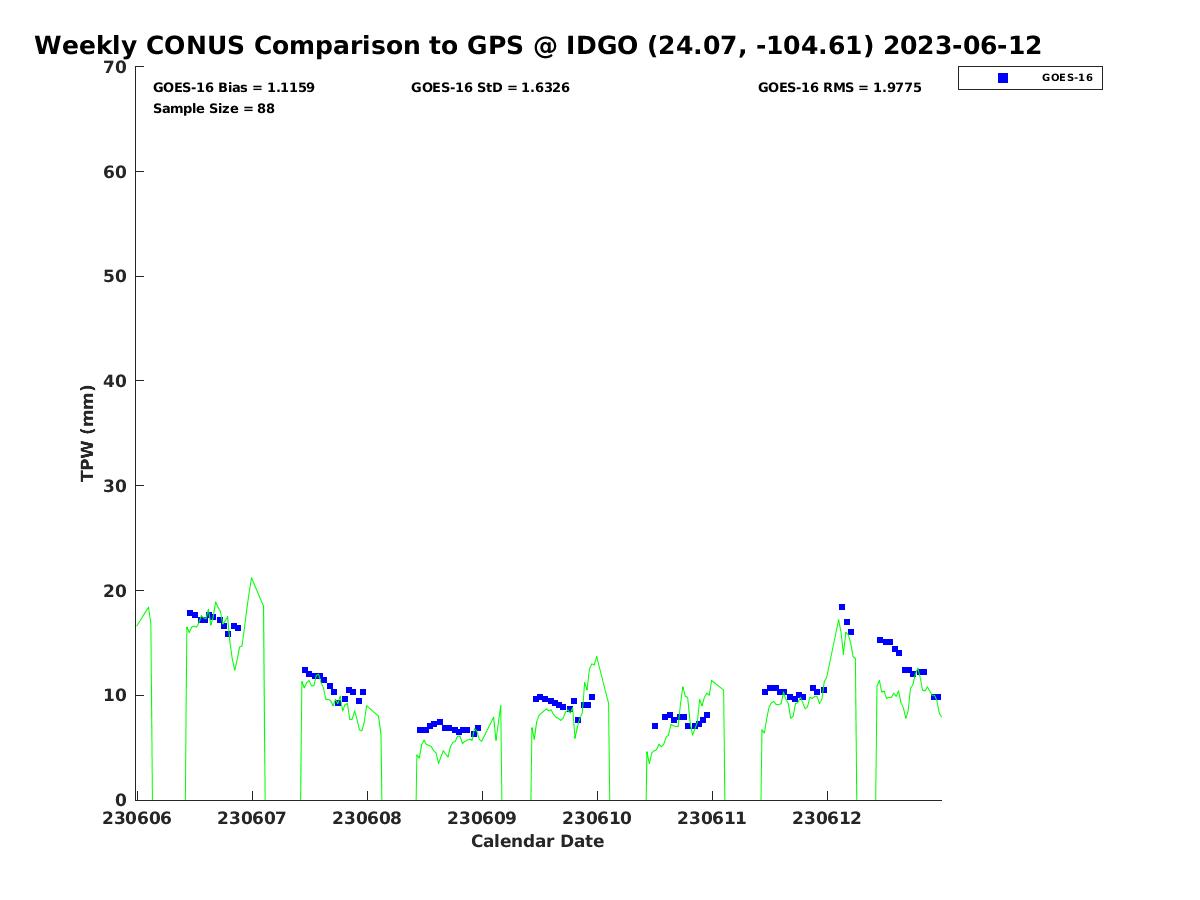Select the GOES-16 Bias statistic text
The width and height of the screenshot is (1200, 900).
pos(233,88)
